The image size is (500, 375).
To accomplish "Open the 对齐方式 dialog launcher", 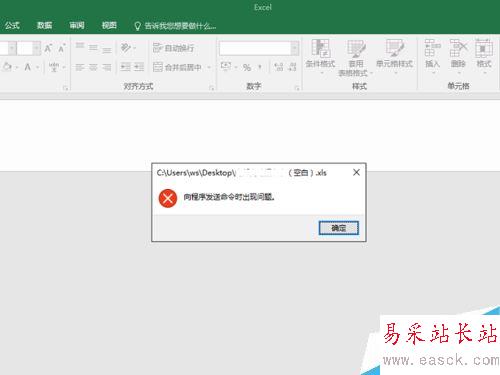I will [212, 88].
